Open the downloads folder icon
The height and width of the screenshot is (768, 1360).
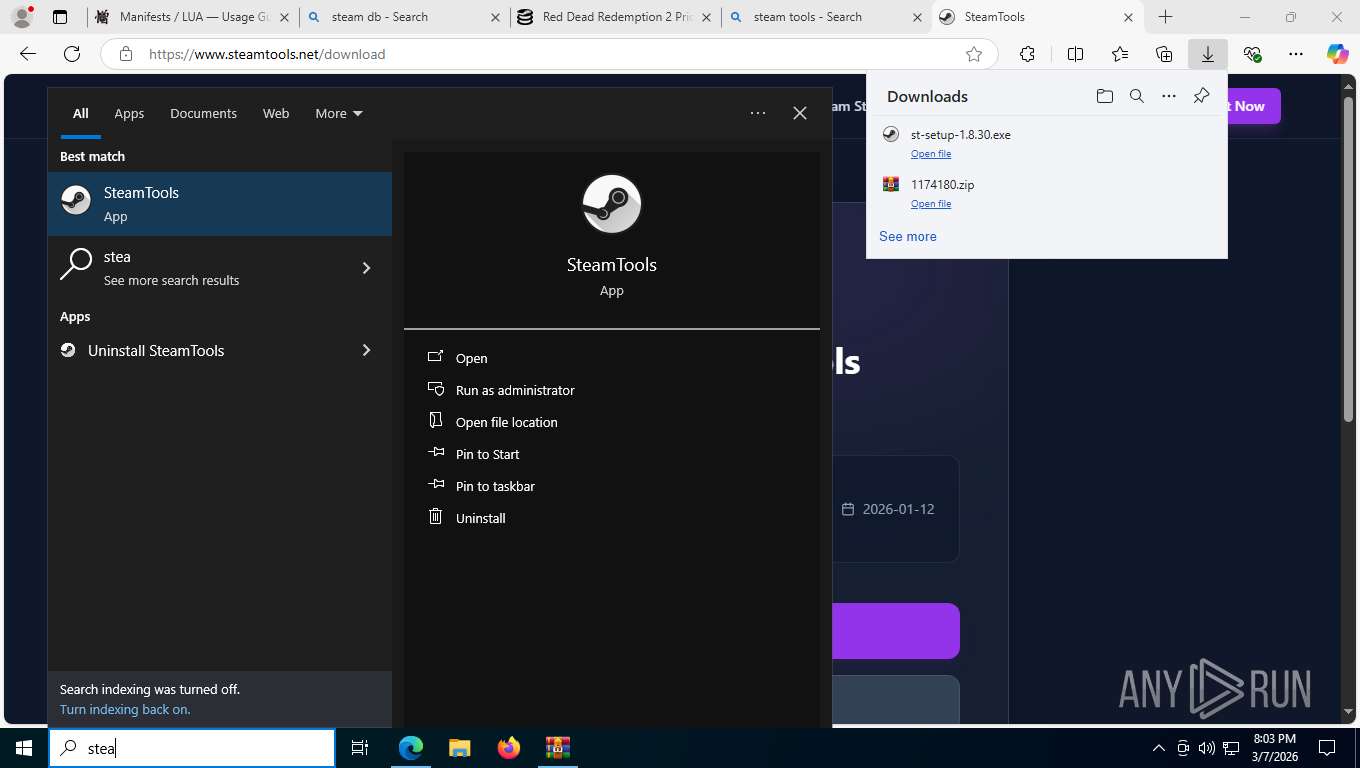click(x=1104, y=96)
